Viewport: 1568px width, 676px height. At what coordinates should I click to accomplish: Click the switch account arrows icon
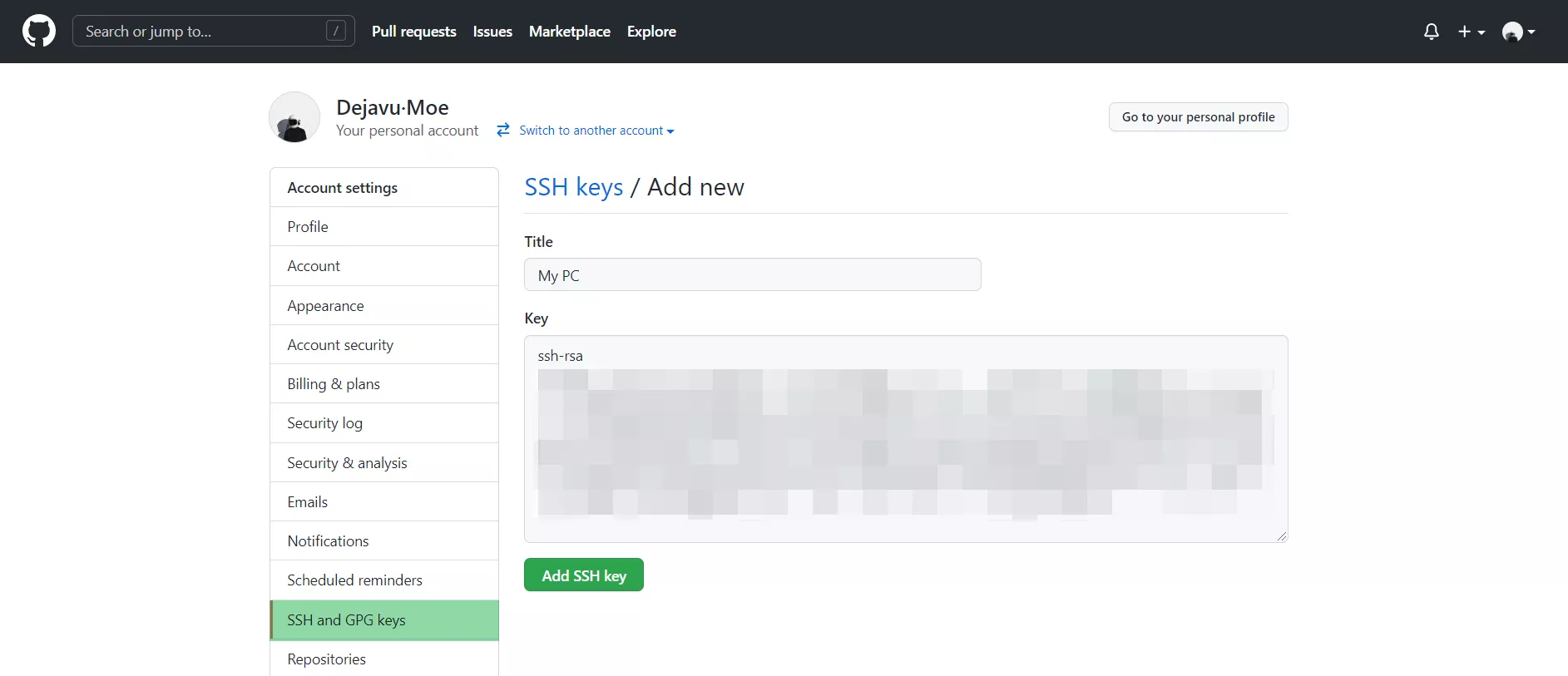click(503, 131)
